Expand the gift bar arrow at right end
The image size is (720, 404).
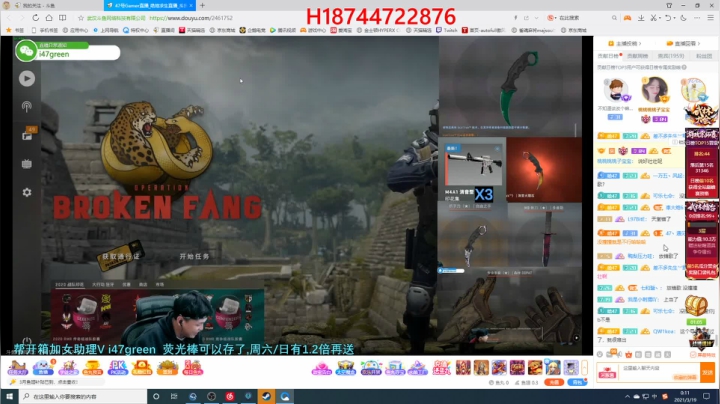coord(585,367)
